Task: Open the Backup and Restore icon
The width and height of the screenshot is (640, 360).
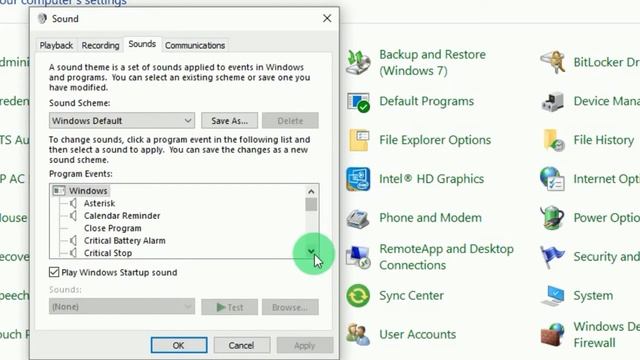Action: [358, 62]
